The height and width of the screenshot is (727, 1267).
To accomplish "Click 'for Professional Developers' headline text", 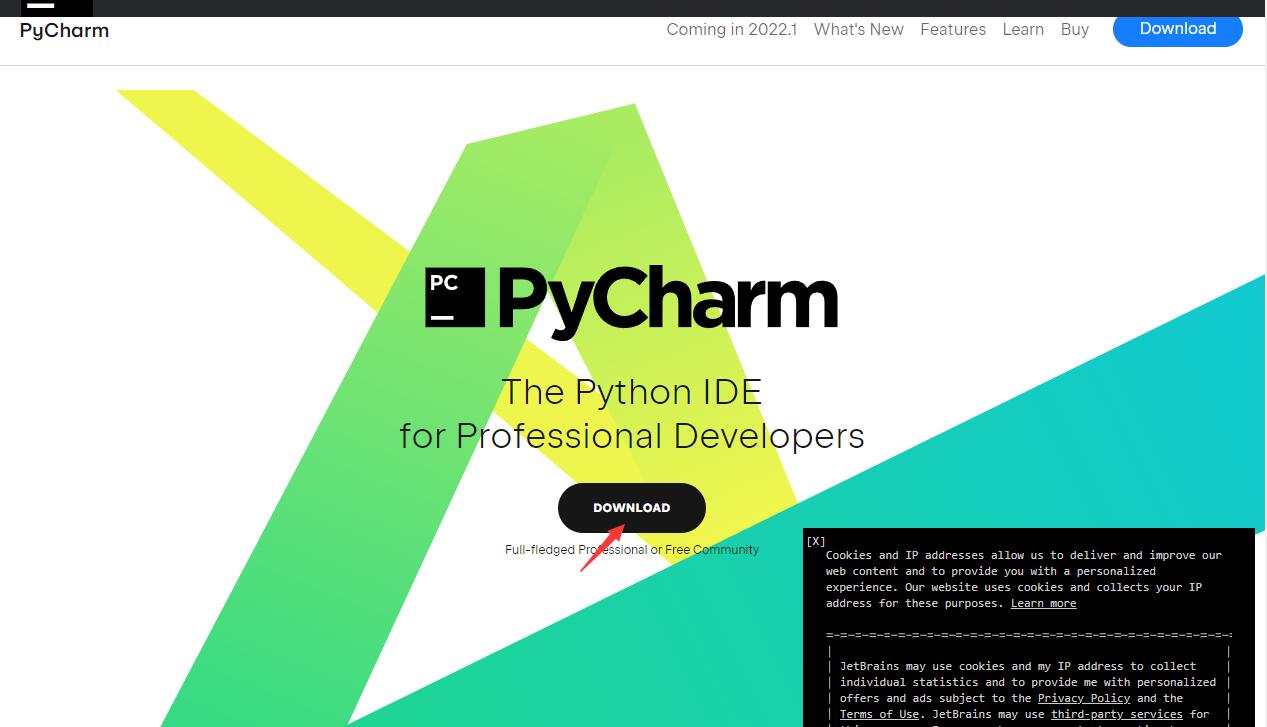I will coord(632,436).
